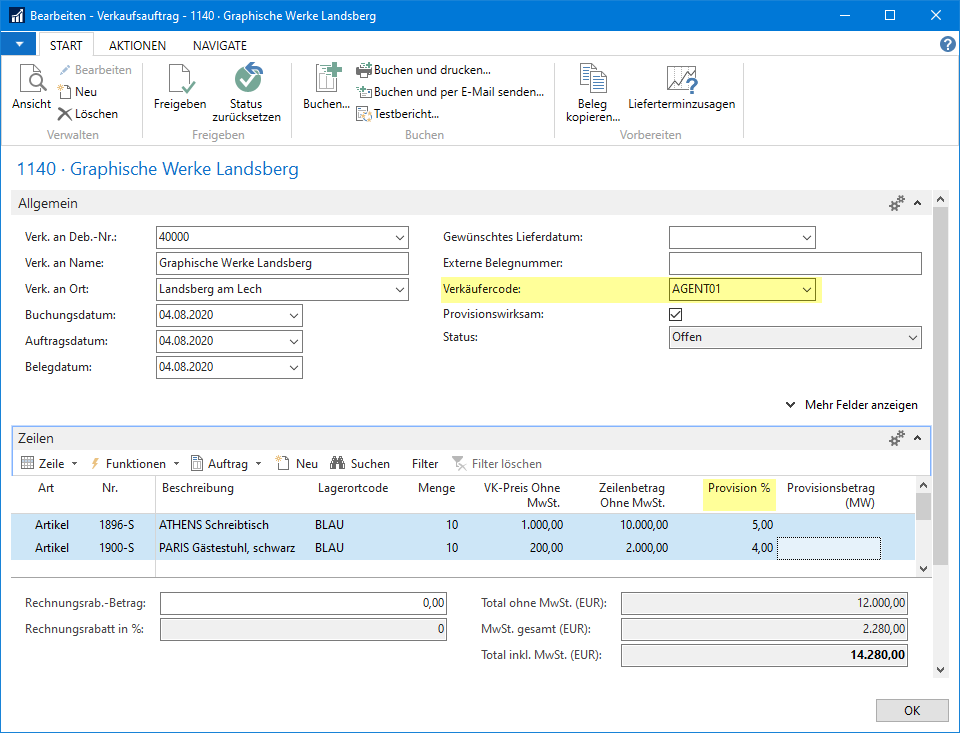Switch to the NAVIGATE ribbon tab
The height and width of the screenshot is (733, 960).
(219, 45)
